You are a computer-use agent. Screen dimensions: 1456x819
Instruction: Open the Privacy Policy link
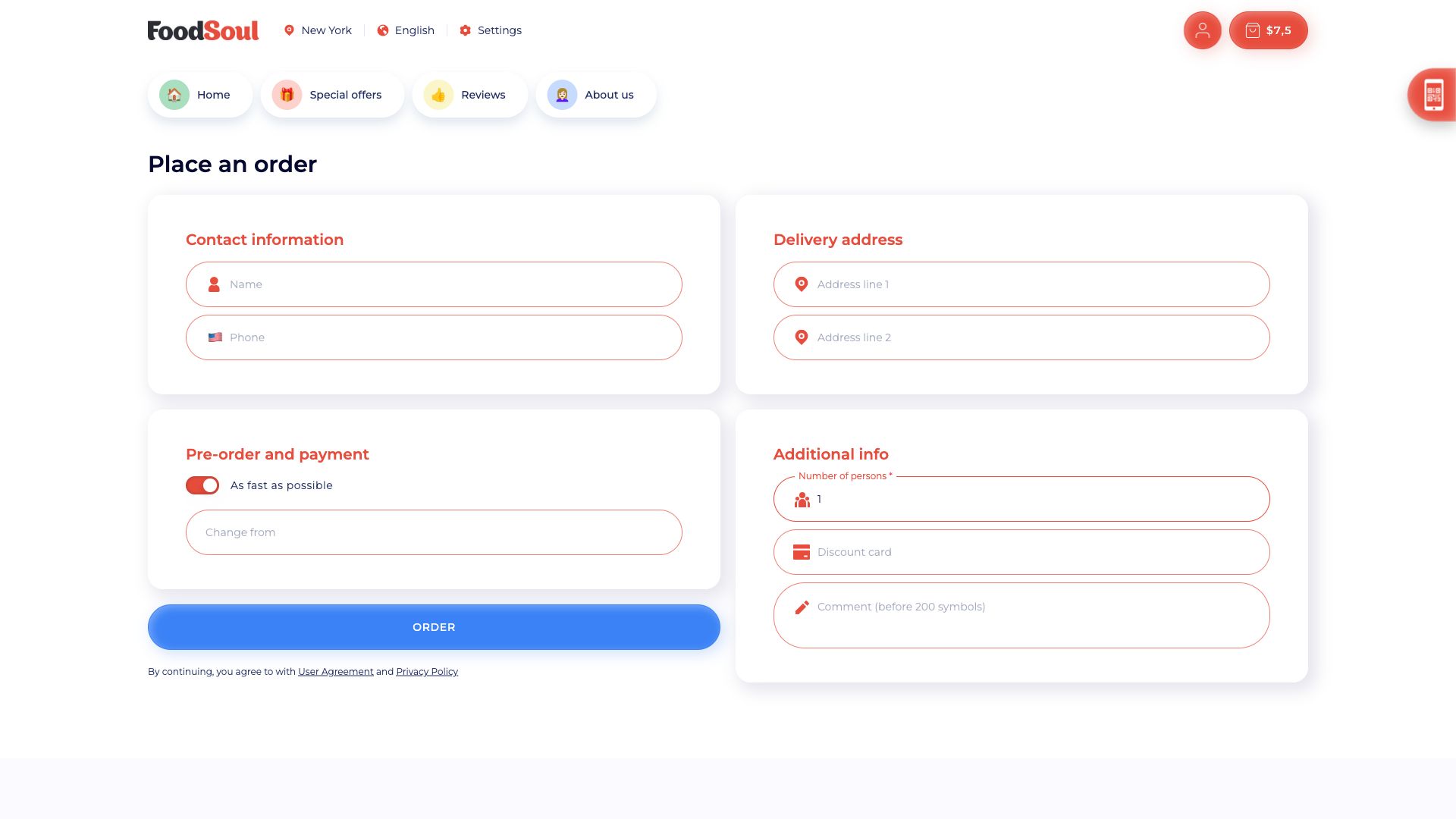pyautogui.click(x=427, y=671)
